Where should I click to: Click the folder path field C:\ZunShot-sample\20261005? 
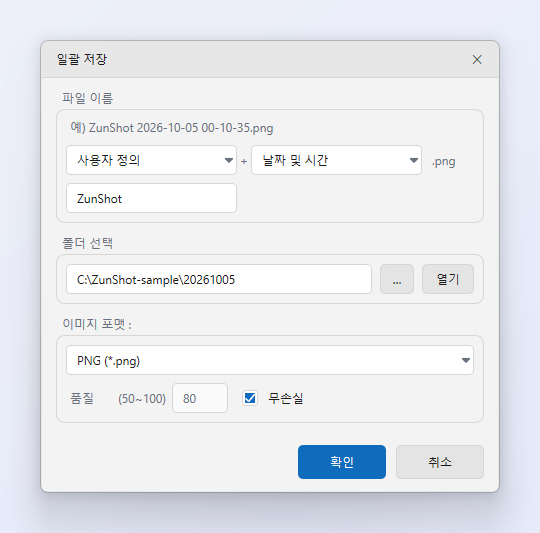click(219, 279)
